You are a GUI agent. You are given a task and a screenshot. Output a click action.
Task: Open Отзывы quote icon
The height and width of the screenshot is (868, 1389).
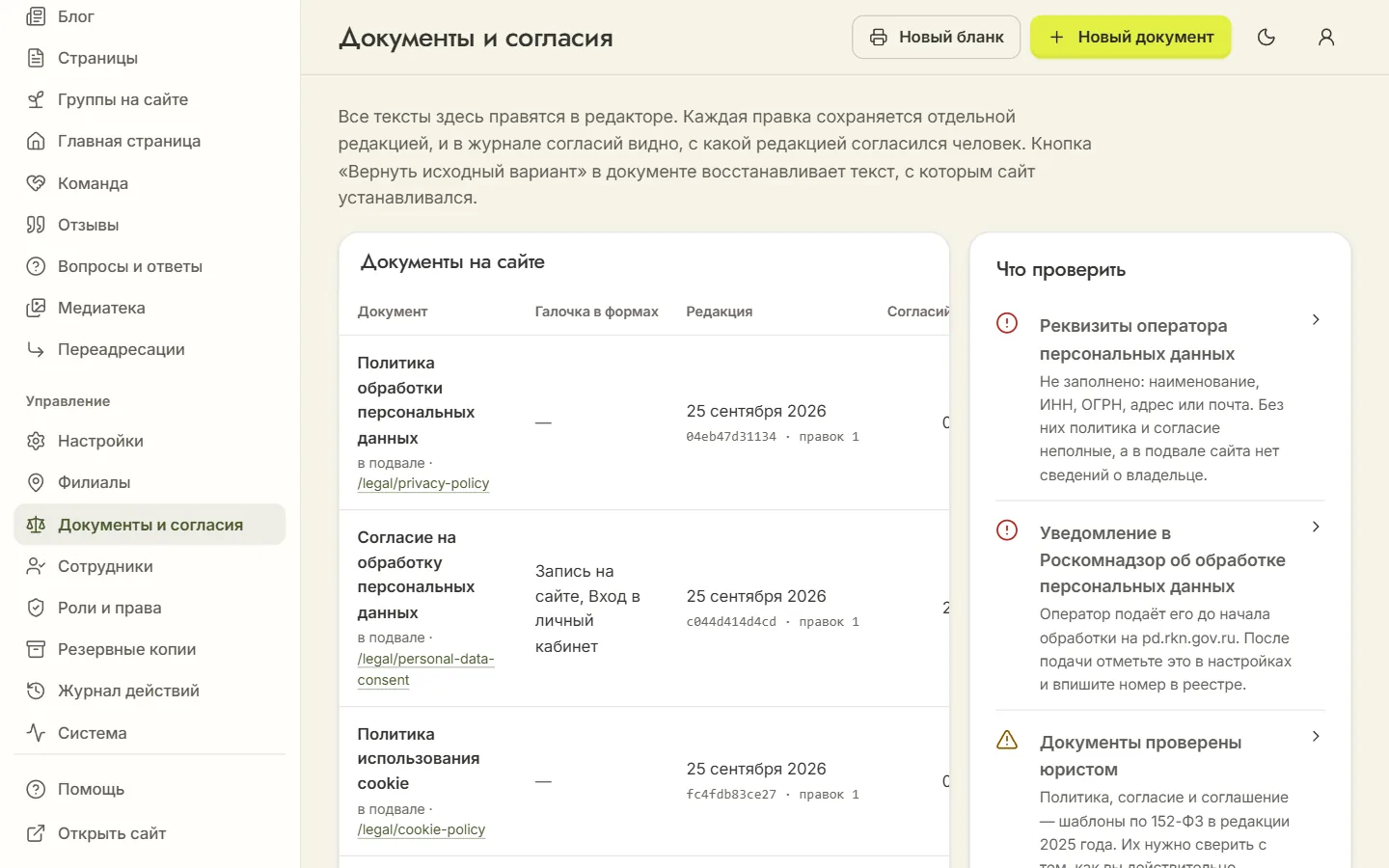36,225
